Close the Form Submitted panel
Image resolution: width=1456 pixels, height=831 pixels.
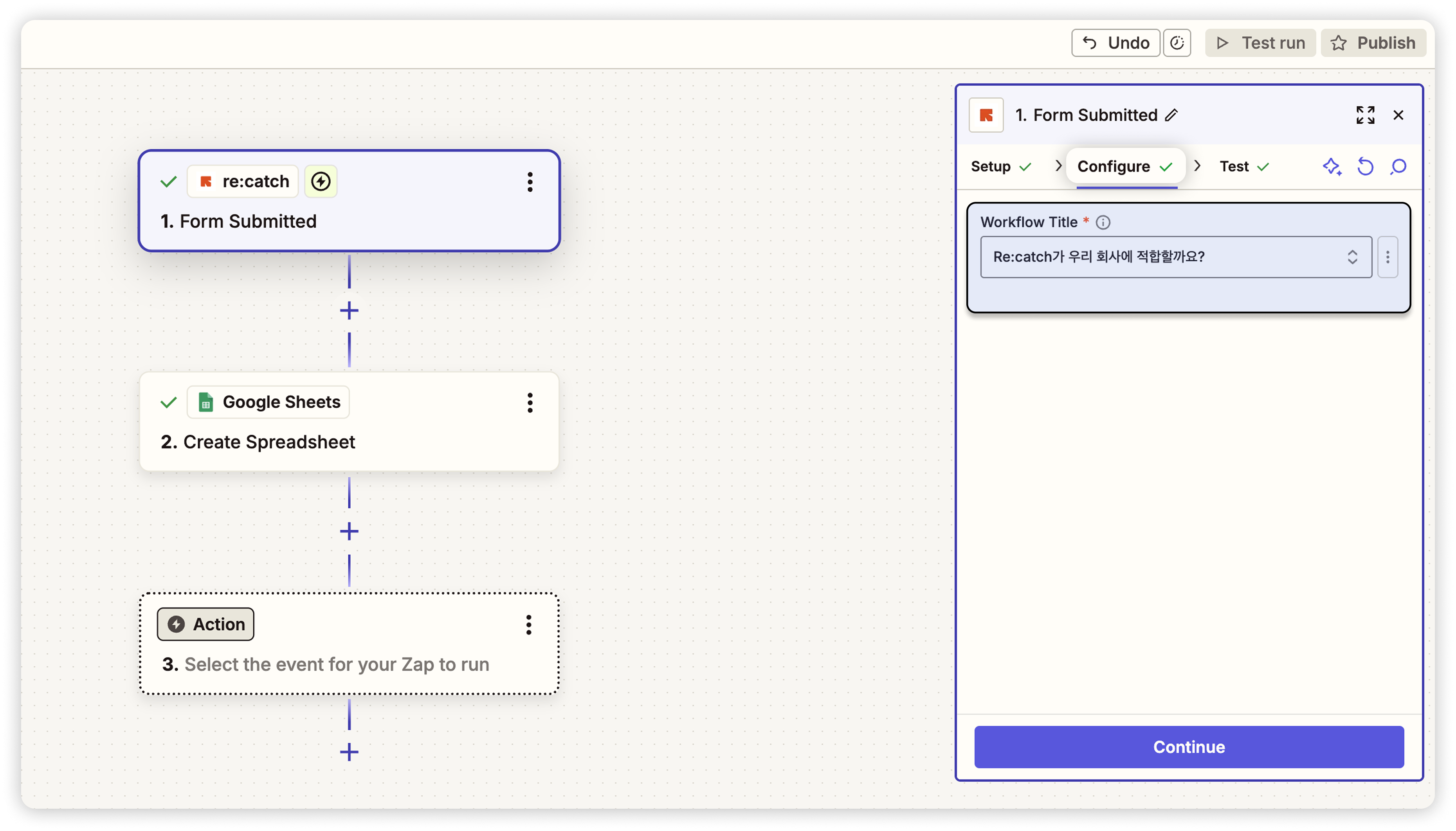[x=1398, y=115]
